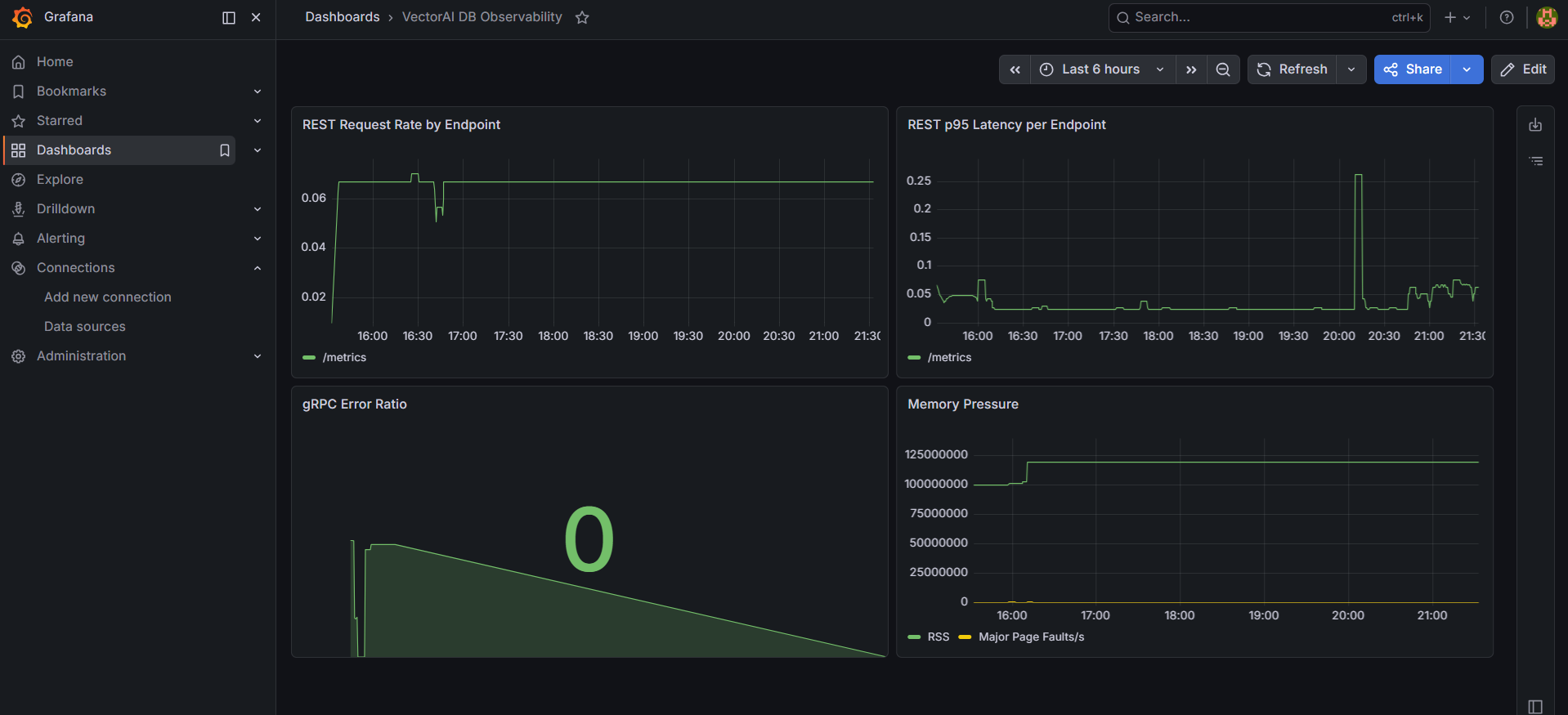The image size is (1568, 715).
Task: Expand the Drilldown section chevron
Action: tap(258, 209)
